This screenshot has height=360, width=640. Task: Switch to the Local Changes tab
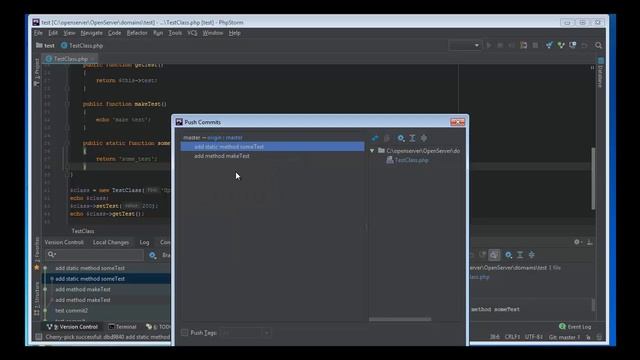111,242
